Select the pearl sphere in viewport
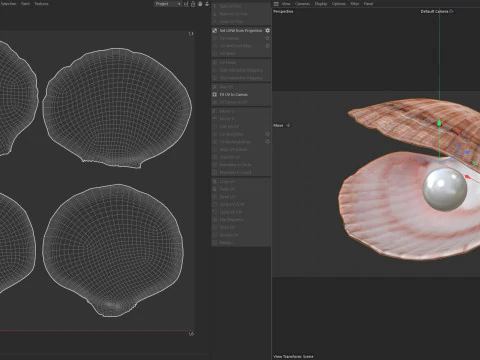This screenshot has height=360, width=480. pos(444,189)
